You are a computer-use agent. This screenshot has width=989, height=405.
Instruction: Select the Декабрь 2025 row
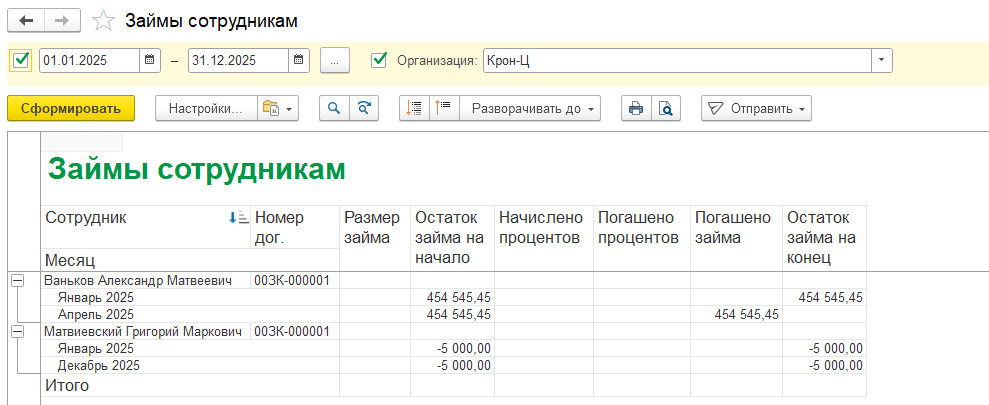tap(190, 365)
